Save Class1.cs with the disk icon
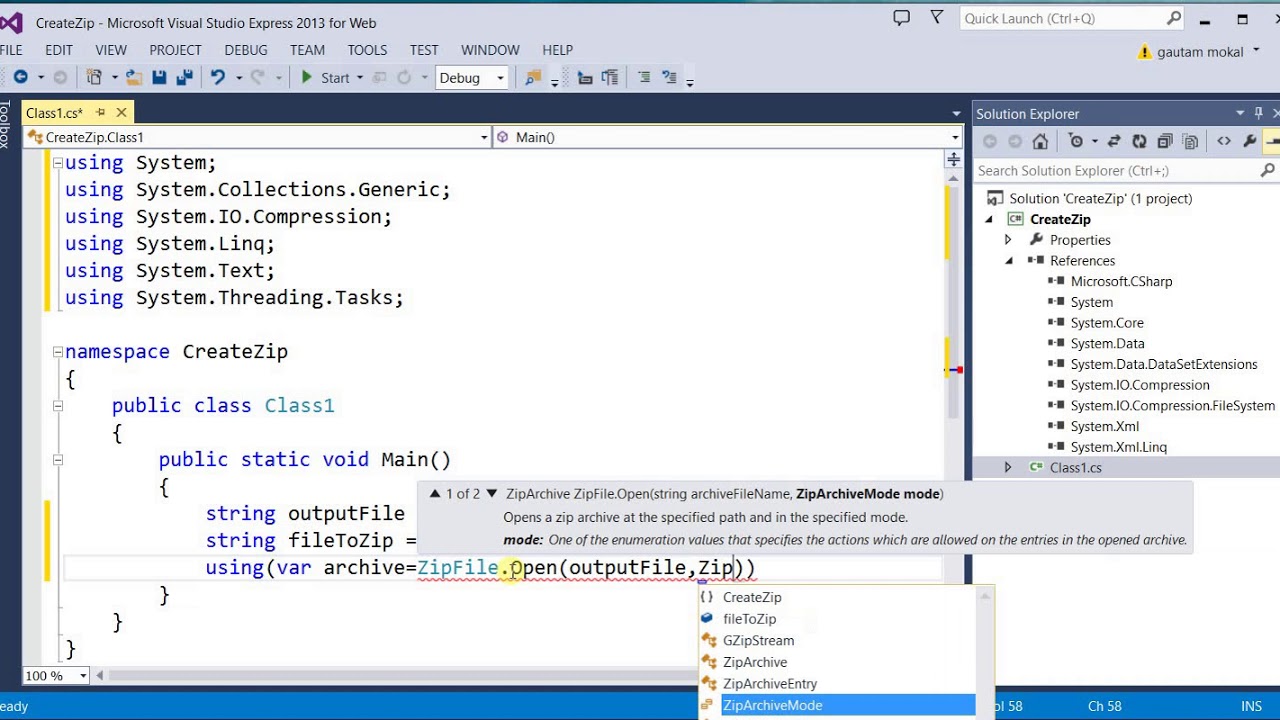The height and width of the screenshot is (720, 1280). point(159,78)
